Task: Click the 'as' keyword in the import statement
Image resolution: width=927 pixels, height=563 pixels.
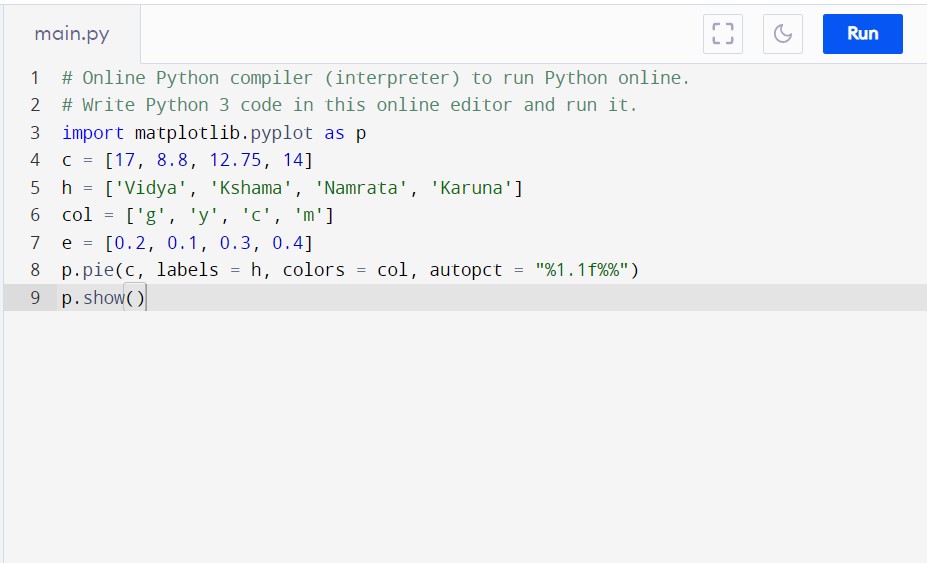Action: pos(334,132)
